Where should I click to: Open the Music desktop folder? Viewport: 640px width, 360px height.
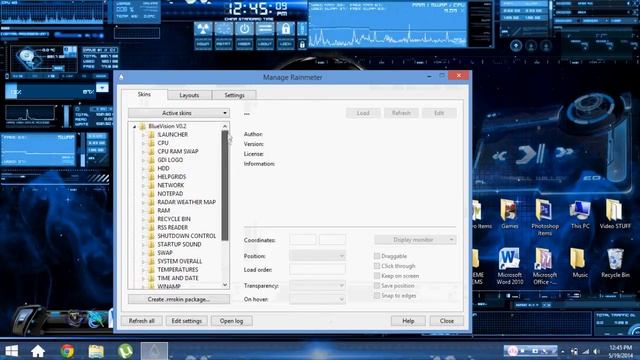tap(580, 263)
